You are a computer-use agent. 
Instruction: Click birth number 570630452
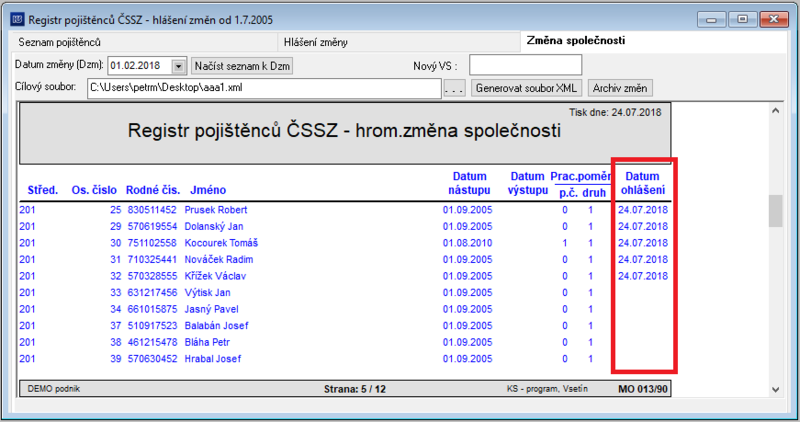152,359
